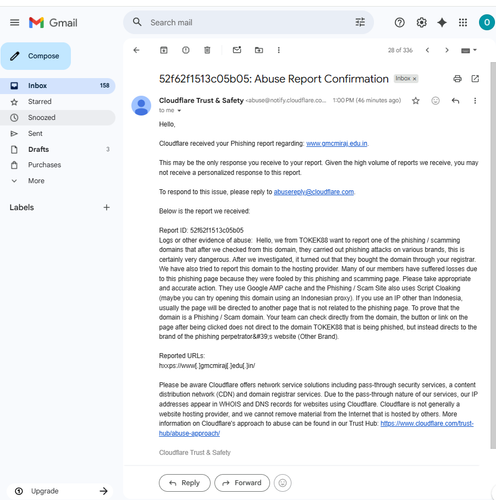Remove the Inbox label from email
The height and width of the screenshot is (500, 496).
tap(415, 79)
